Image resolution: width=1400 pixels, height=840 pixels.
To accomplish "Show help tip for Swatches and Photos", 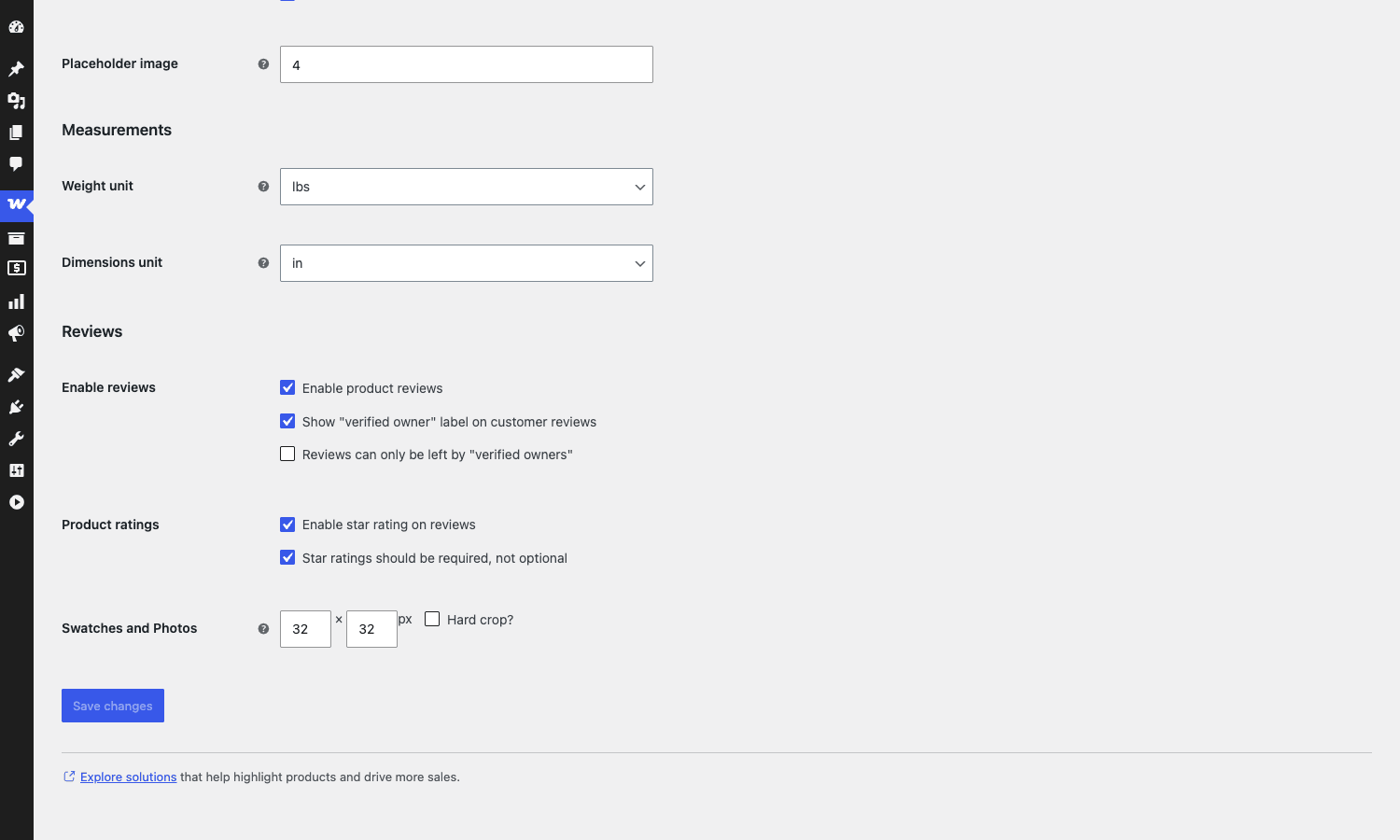I will [263, 629].
